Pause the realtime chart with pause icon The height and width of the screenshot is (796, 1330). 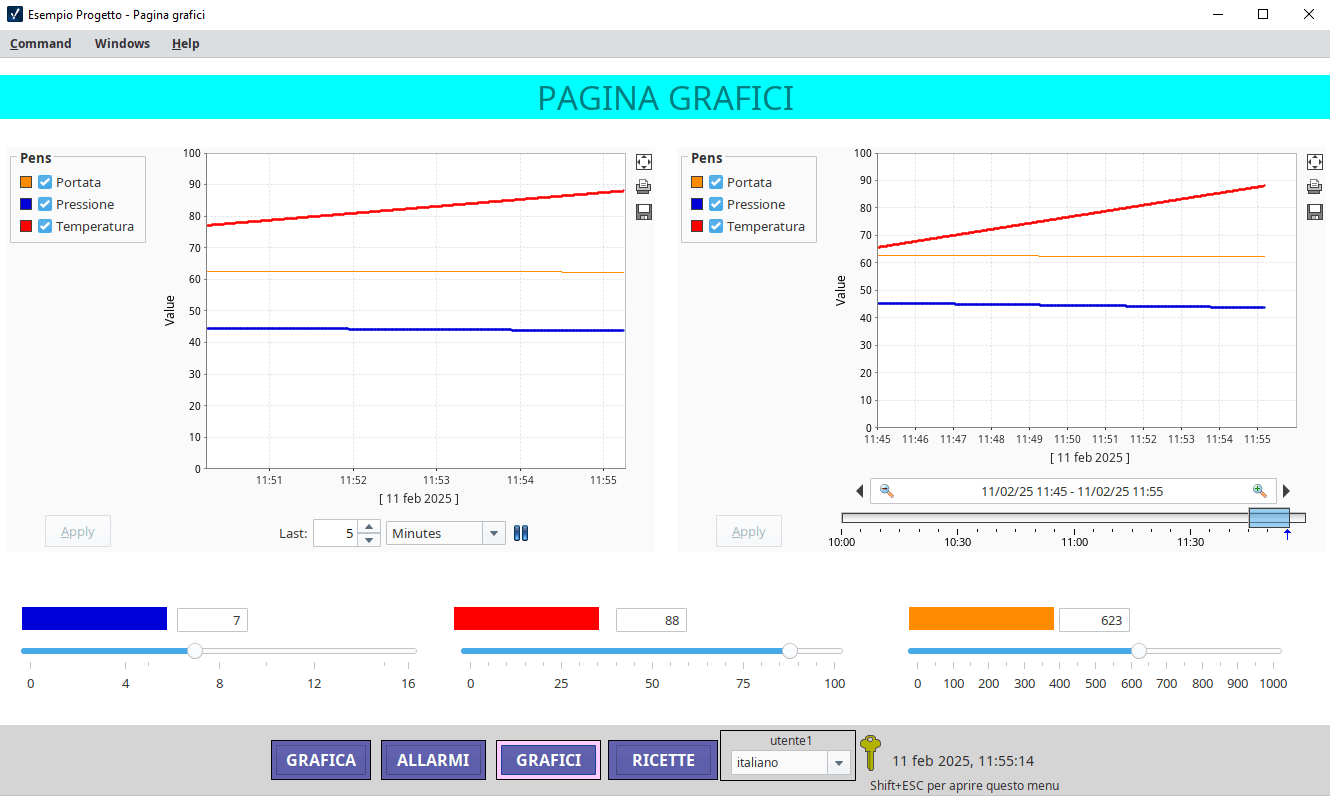521,533
